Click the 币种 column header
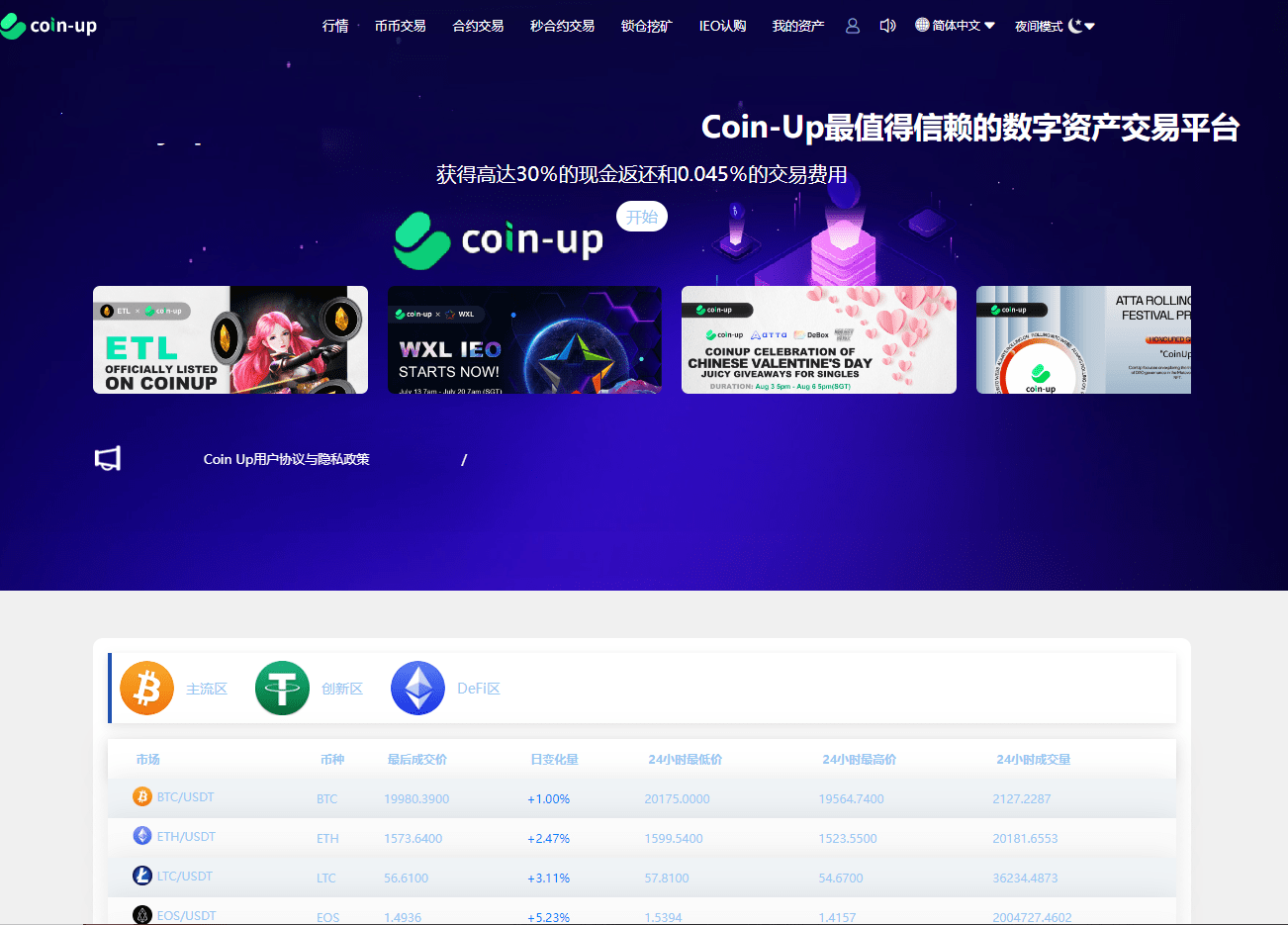1288x925 pixels. (332, 759)
